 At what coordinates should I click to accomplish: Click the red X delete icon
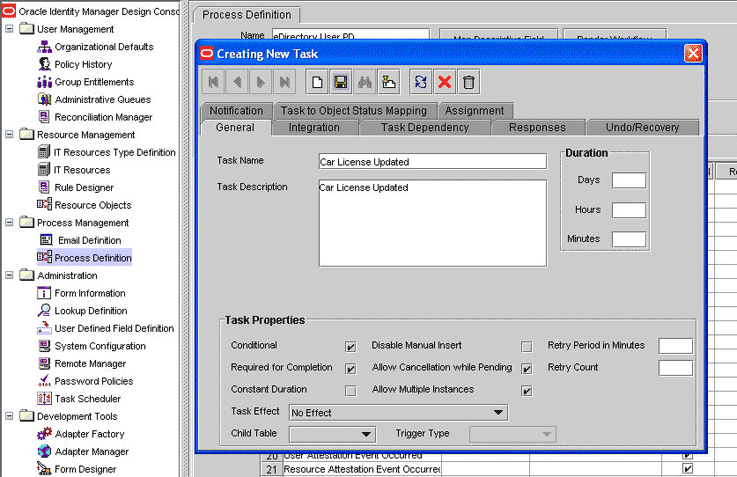click(x=444, y=82)
